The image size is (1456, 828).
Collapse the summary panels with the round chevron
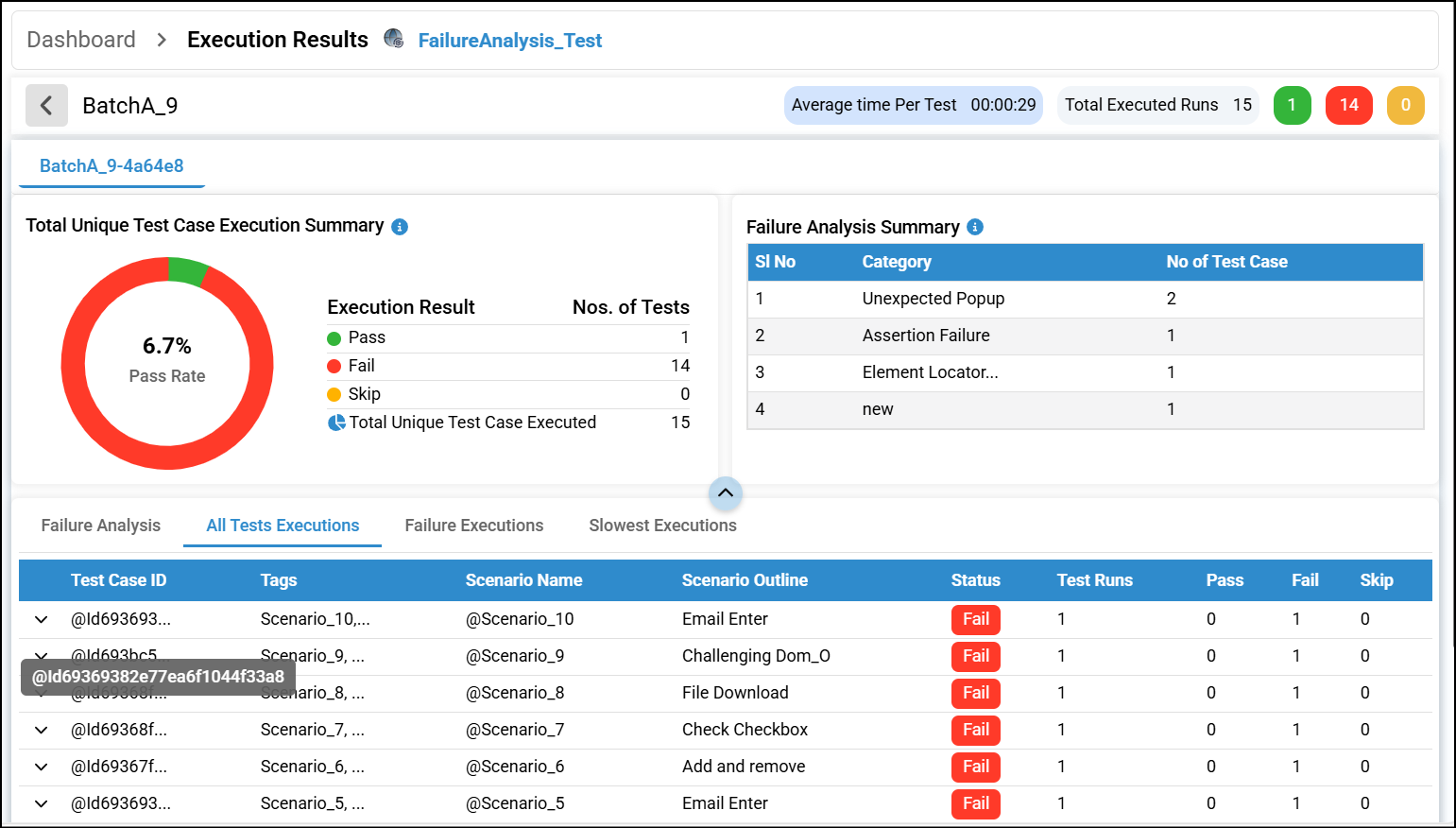pos(725,492)
